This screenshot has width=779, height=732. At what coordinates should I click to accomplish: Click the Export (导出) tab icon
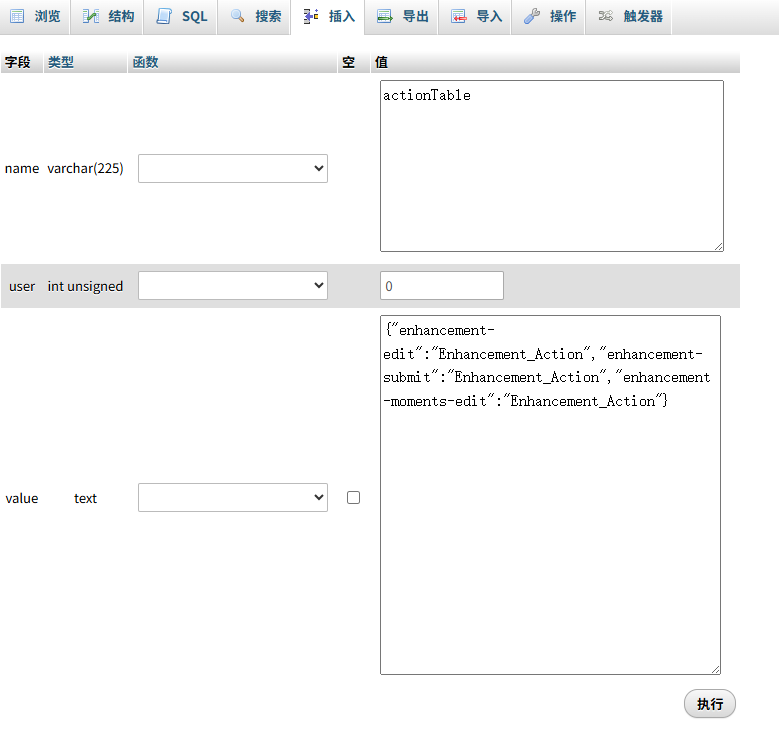click(x=385, y=17)
